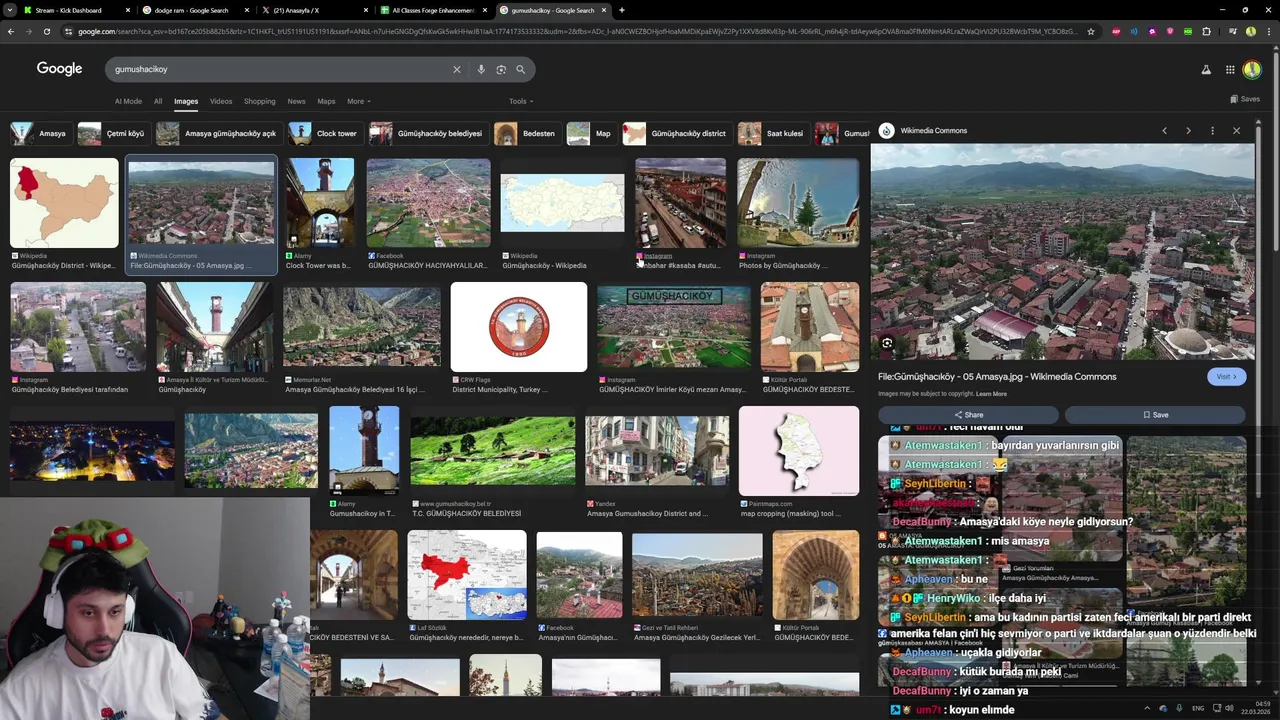
Task: Open green hills gumushacikoy.bel.tr thumbnail
Action: 493,451
